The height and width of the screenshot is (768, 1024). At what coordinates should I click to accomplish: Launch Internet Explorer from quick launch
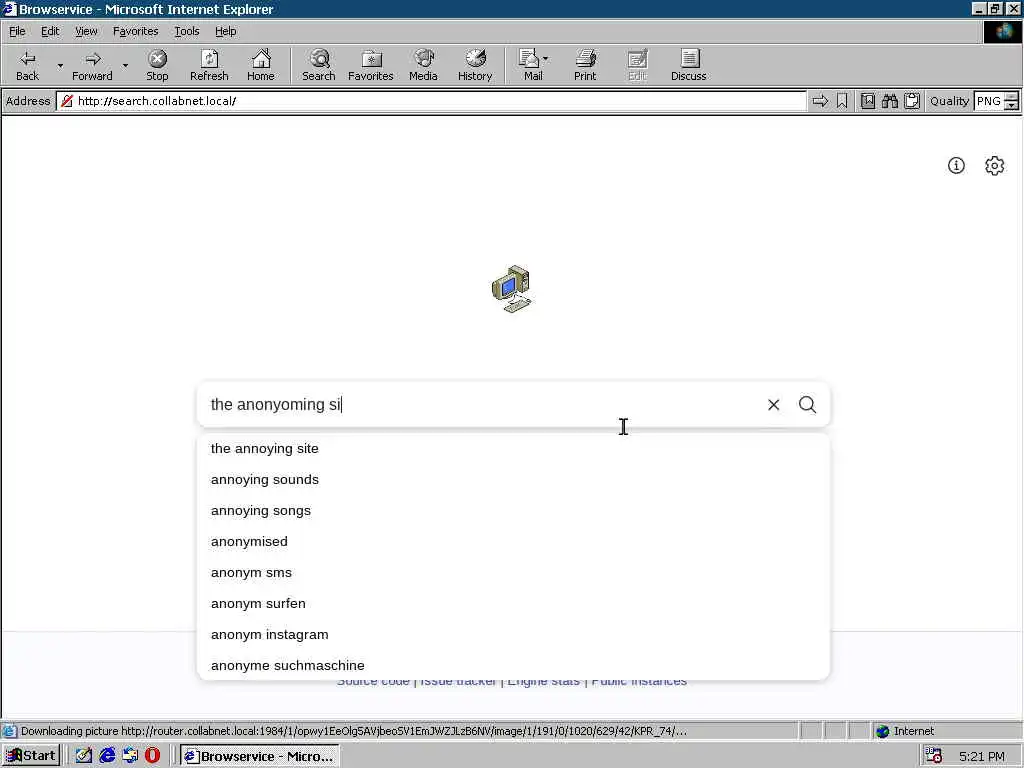point(106,756)
